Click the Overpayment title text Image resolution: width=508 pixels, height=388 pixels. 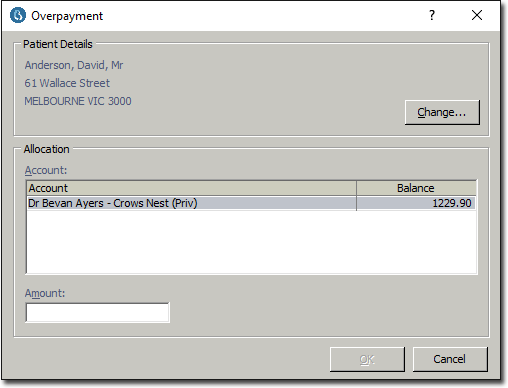(x=67, y=16)
